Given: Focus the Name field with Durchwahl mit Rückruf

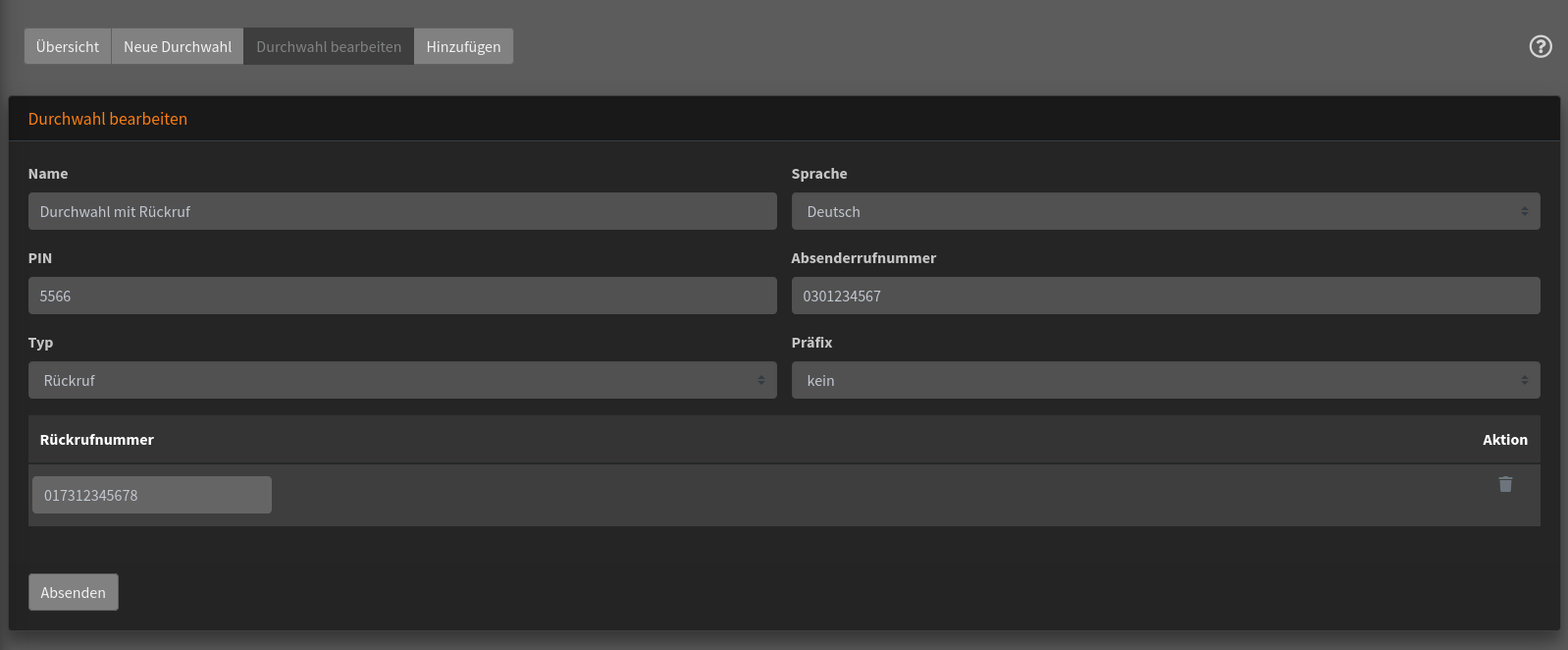Looking at the screenshot, I should [x=402, y=211].
